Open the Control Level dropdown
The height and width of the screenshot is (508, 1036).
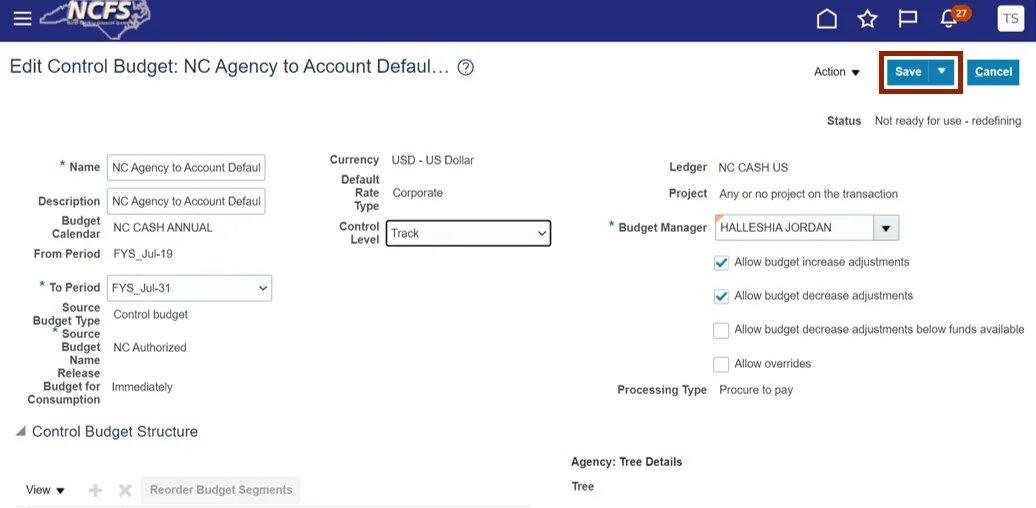tap(468, 233)
